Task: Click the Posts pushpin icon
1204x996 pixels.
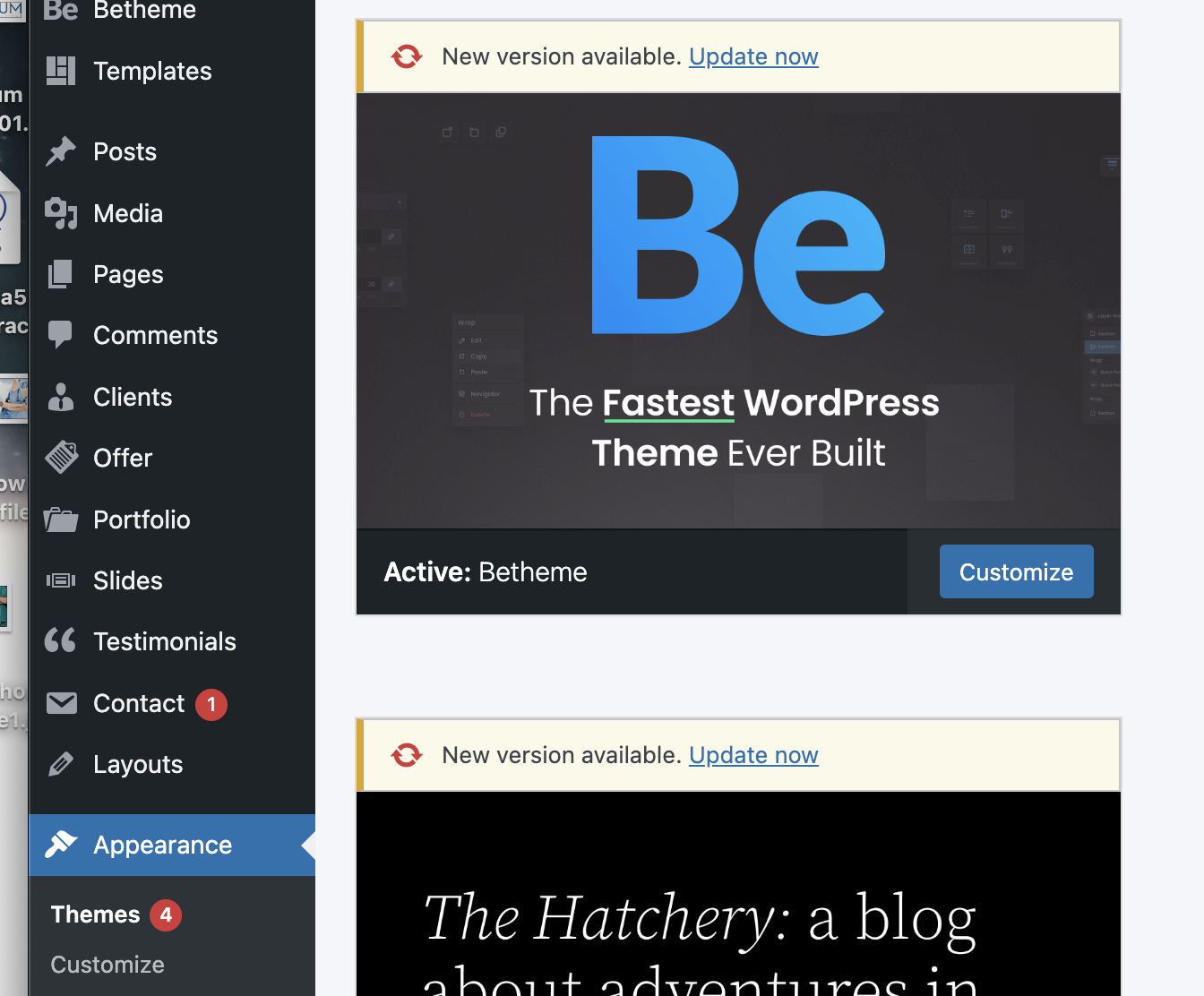Action: [x=61, y=151]
